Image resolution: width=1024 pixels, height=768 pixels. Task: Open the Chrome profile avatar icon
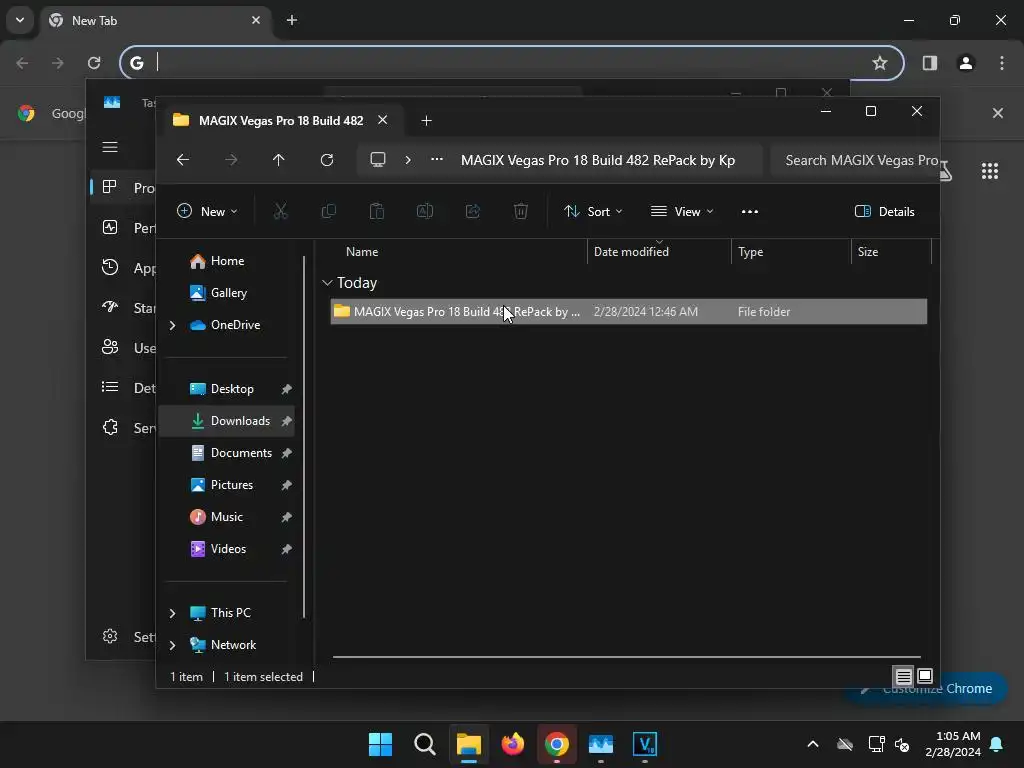click(x=966, y=63)
